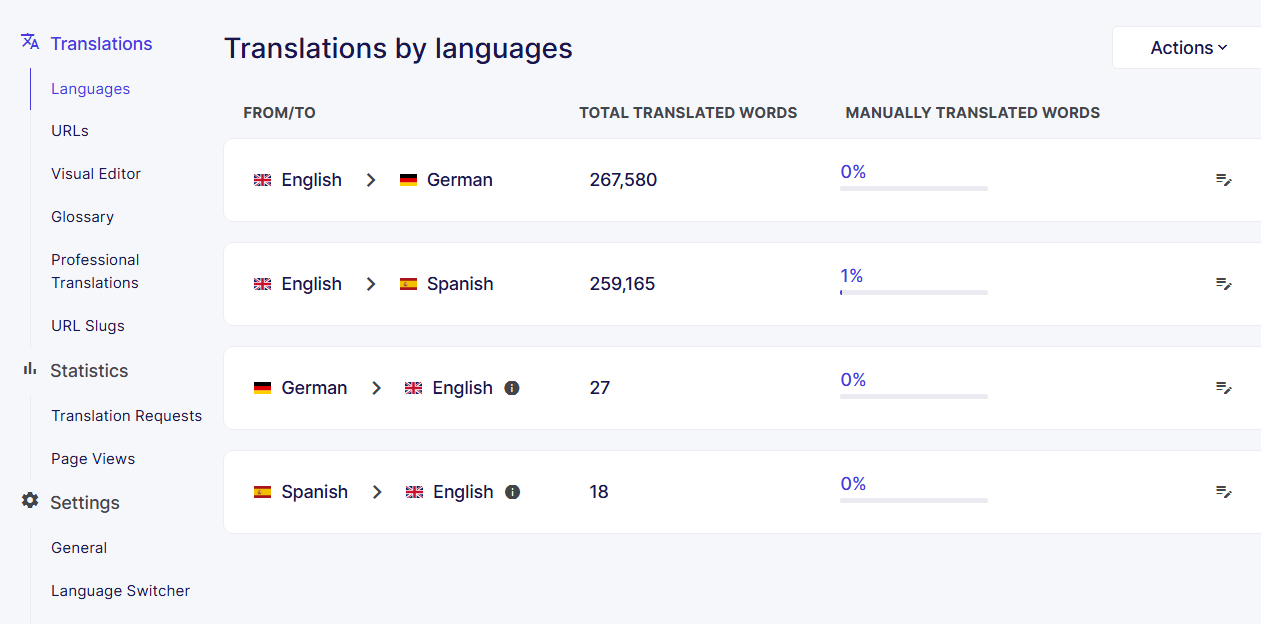Click the 27 translated words value
This screenshot has height=624, width=1261.
(599, 388)
